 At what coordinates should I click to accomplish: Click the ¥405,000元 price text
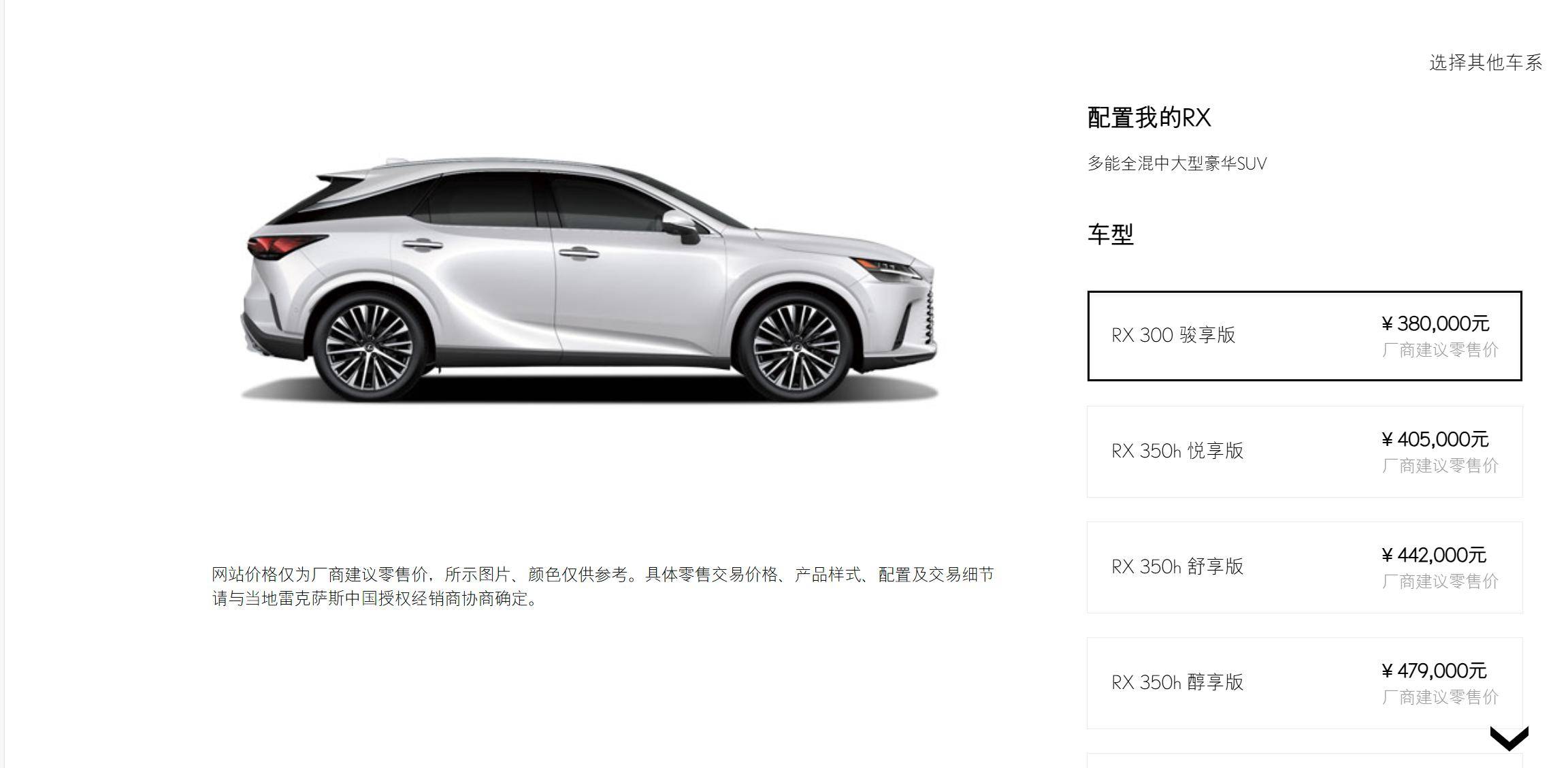tap(1435, 439)
